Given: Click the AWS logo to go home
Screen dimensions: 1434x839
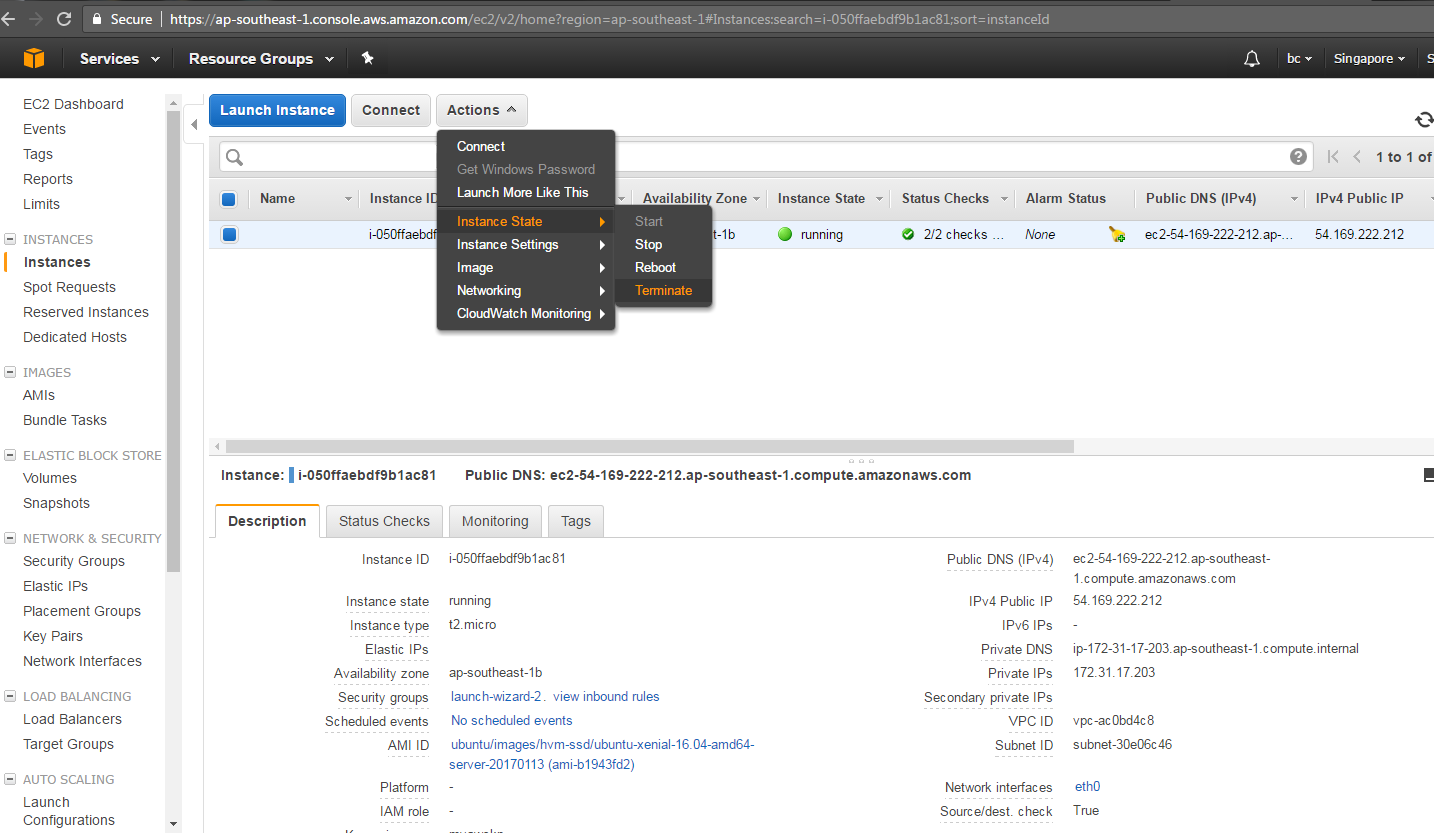Looking at the screenshot, I should (33, 58).
